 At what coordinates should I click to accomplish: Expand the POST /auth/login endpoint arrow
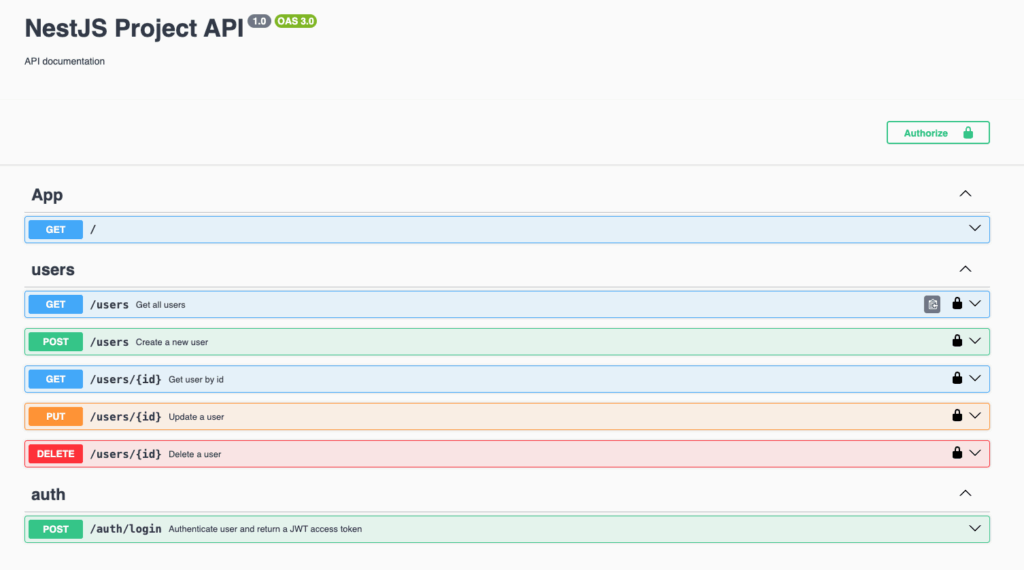pyautogui.click(x=976, y=528)
